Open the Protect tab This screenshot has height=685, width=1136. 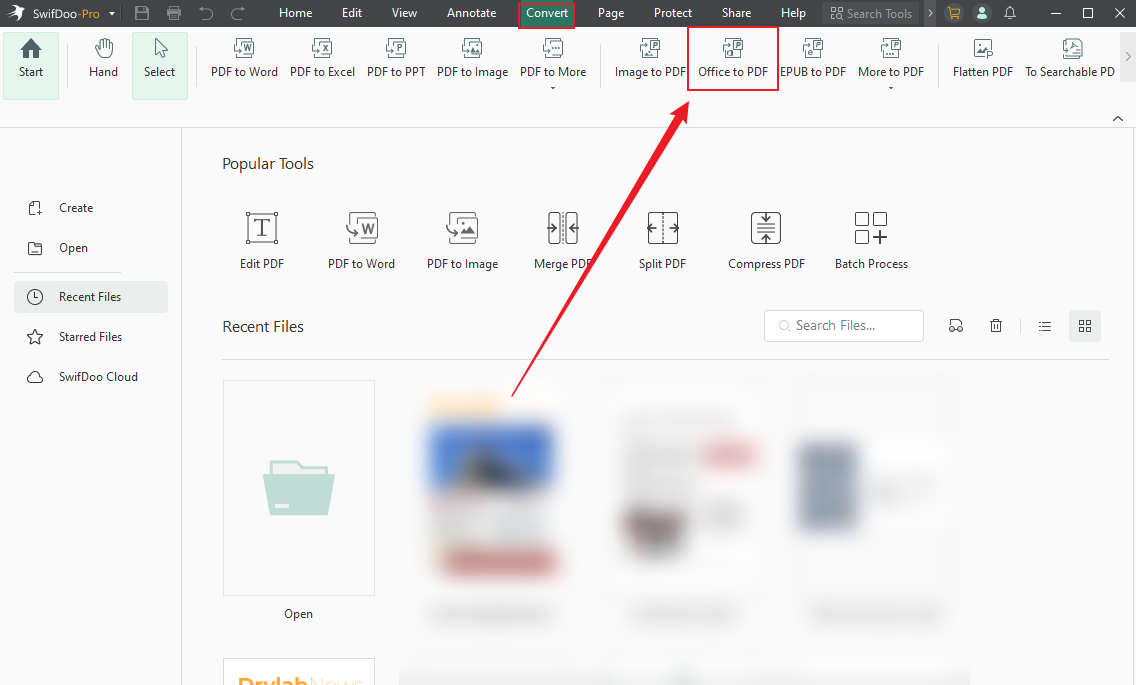[x=673, y=13]
